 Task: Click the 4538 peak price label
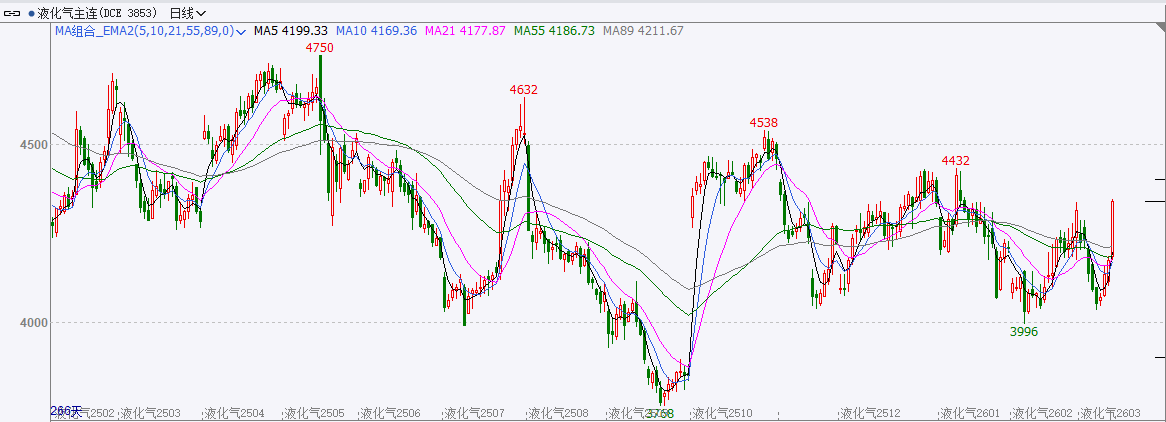[x=764, y=122]
